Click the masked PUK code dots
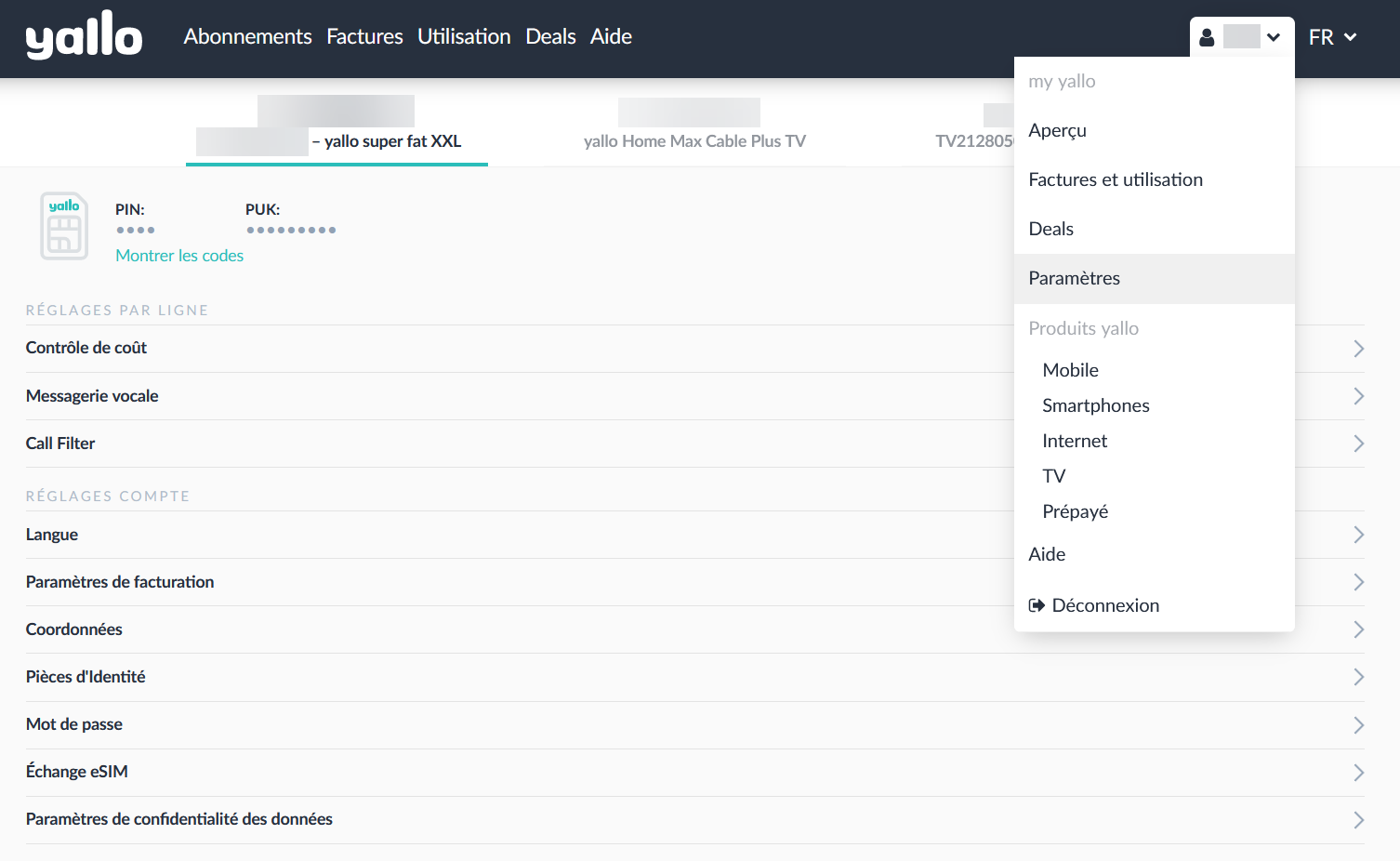Screen dimensions: 1400x861 [x=291, y=230]
